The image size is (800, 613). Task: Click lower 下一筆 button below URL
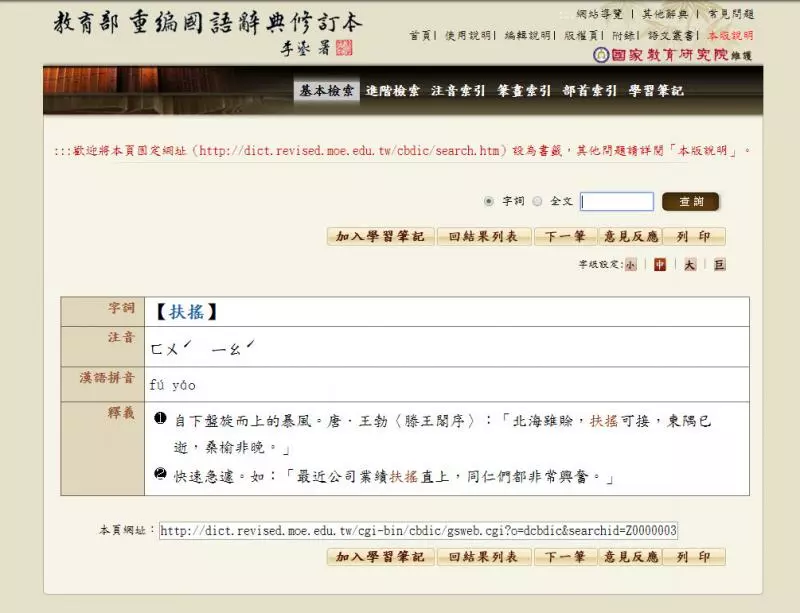pyautogui.click(x=565, y=556)
